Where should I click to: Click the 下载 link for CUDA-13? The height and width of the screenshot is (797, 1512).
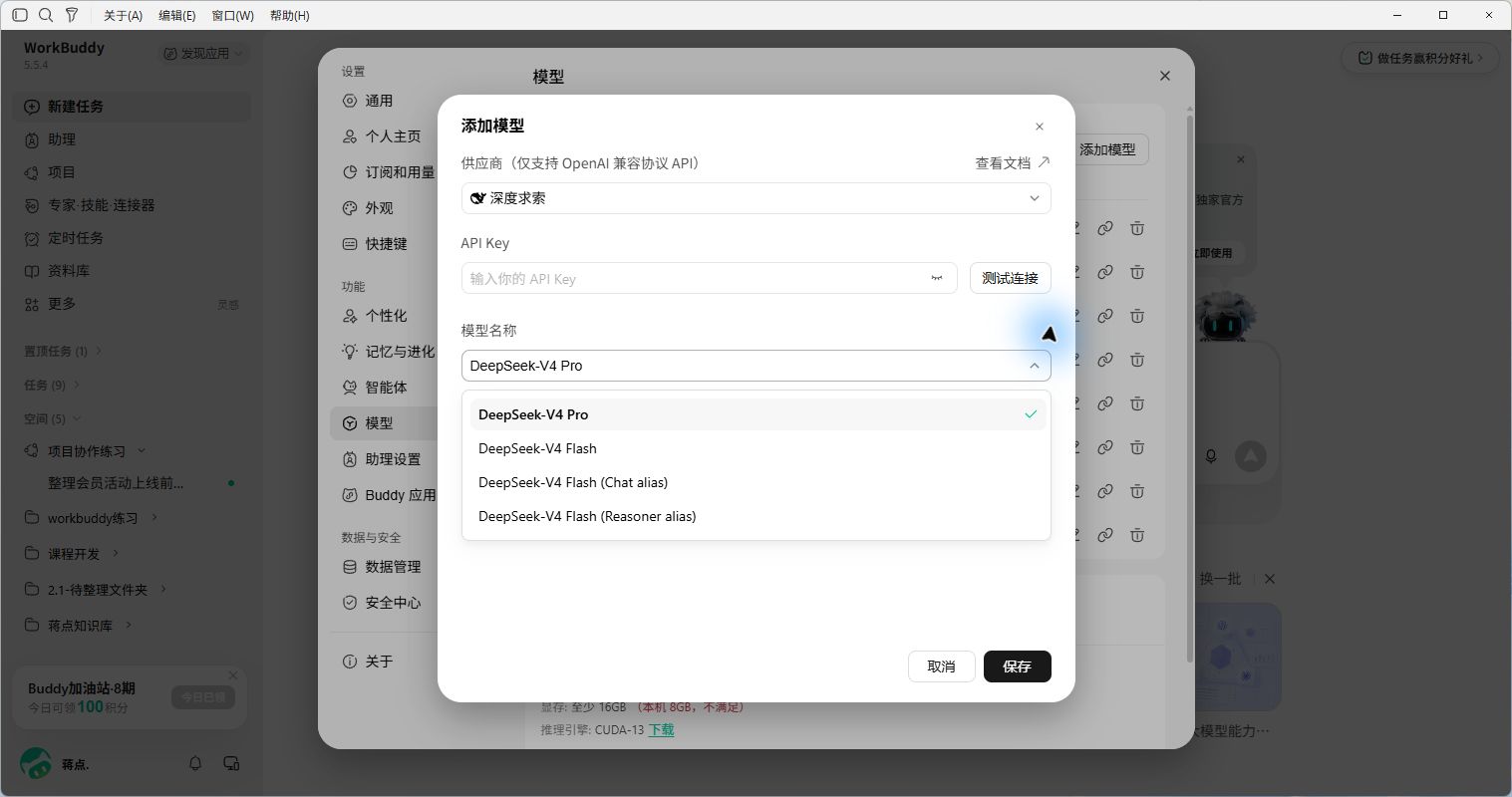[x=661, y=730]
